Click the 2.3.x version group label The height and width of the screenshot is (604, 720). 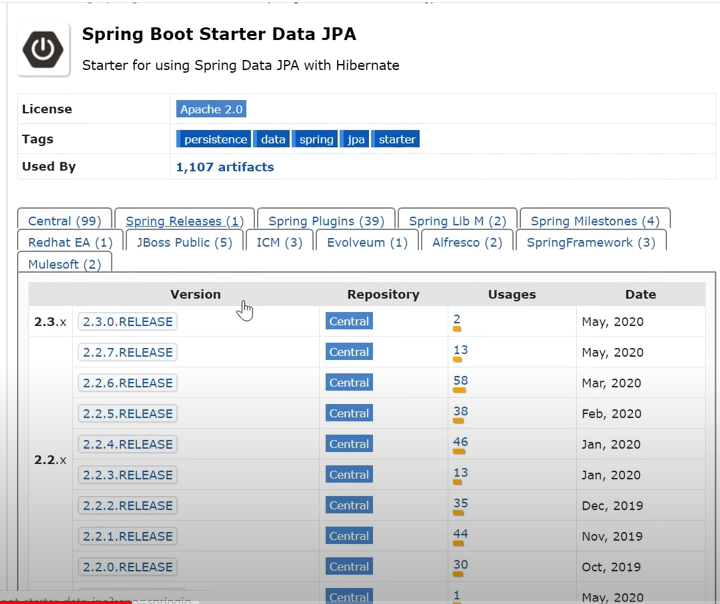[50, 322]
